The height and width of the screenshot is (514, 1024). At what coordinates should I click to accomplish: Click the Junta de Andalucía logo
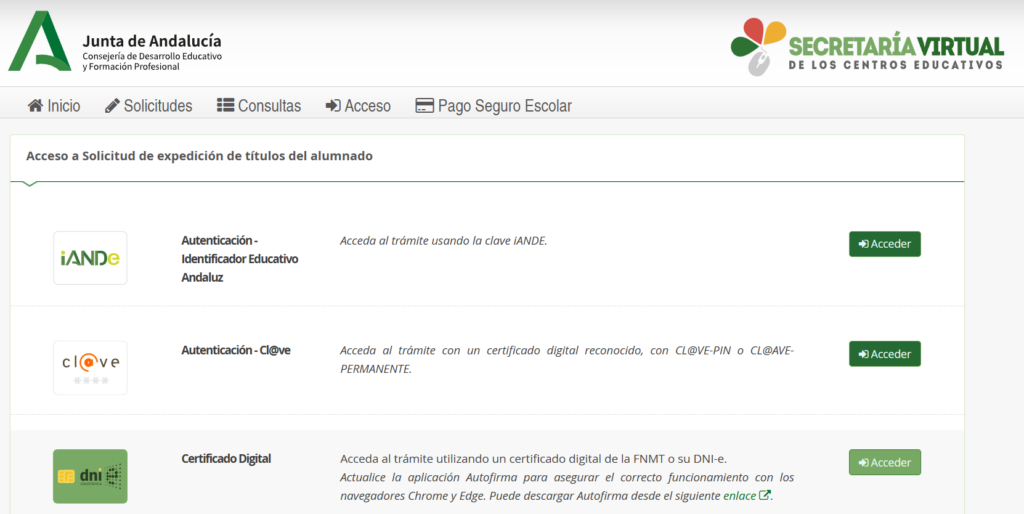(115, 41)
